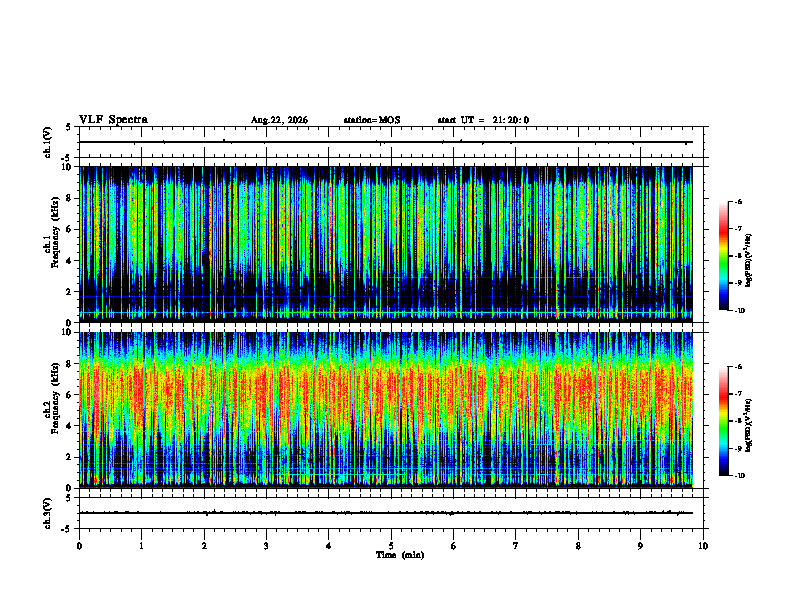Click the 7 minute tick on time axis
792x612 pixels.
coord(516,546)
